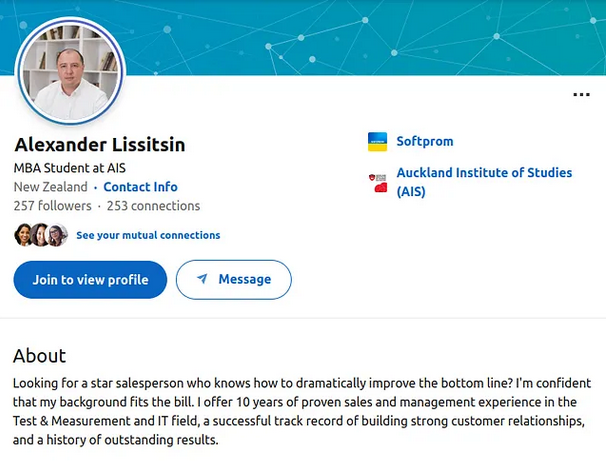Click the Softprom company logo icon
The width and height of the screenshot is (606, 462).
tap(377, 142)
